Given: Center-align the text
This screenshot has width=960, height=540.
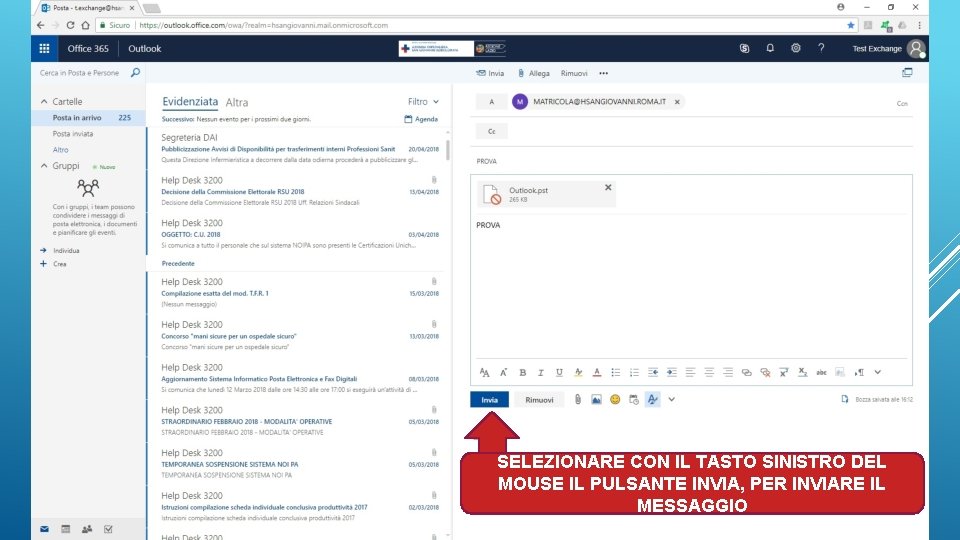Looking at the screenshot, I should click(709, 372).
